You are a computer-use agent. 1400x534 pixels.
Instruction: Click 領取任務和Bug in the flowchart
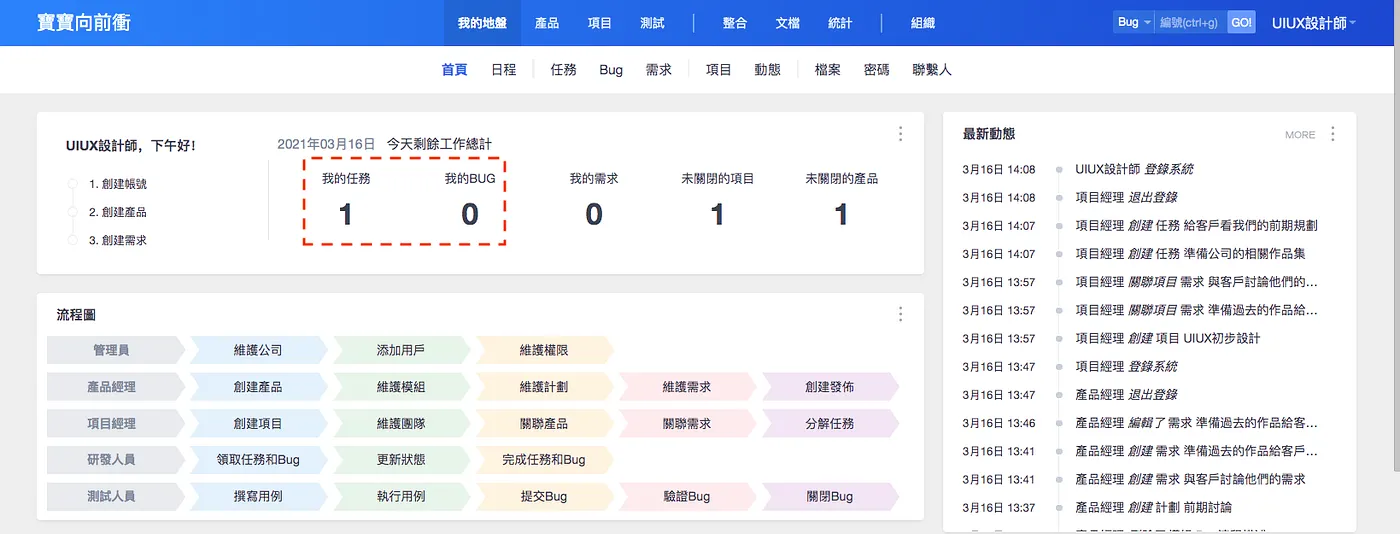[258, 460]
